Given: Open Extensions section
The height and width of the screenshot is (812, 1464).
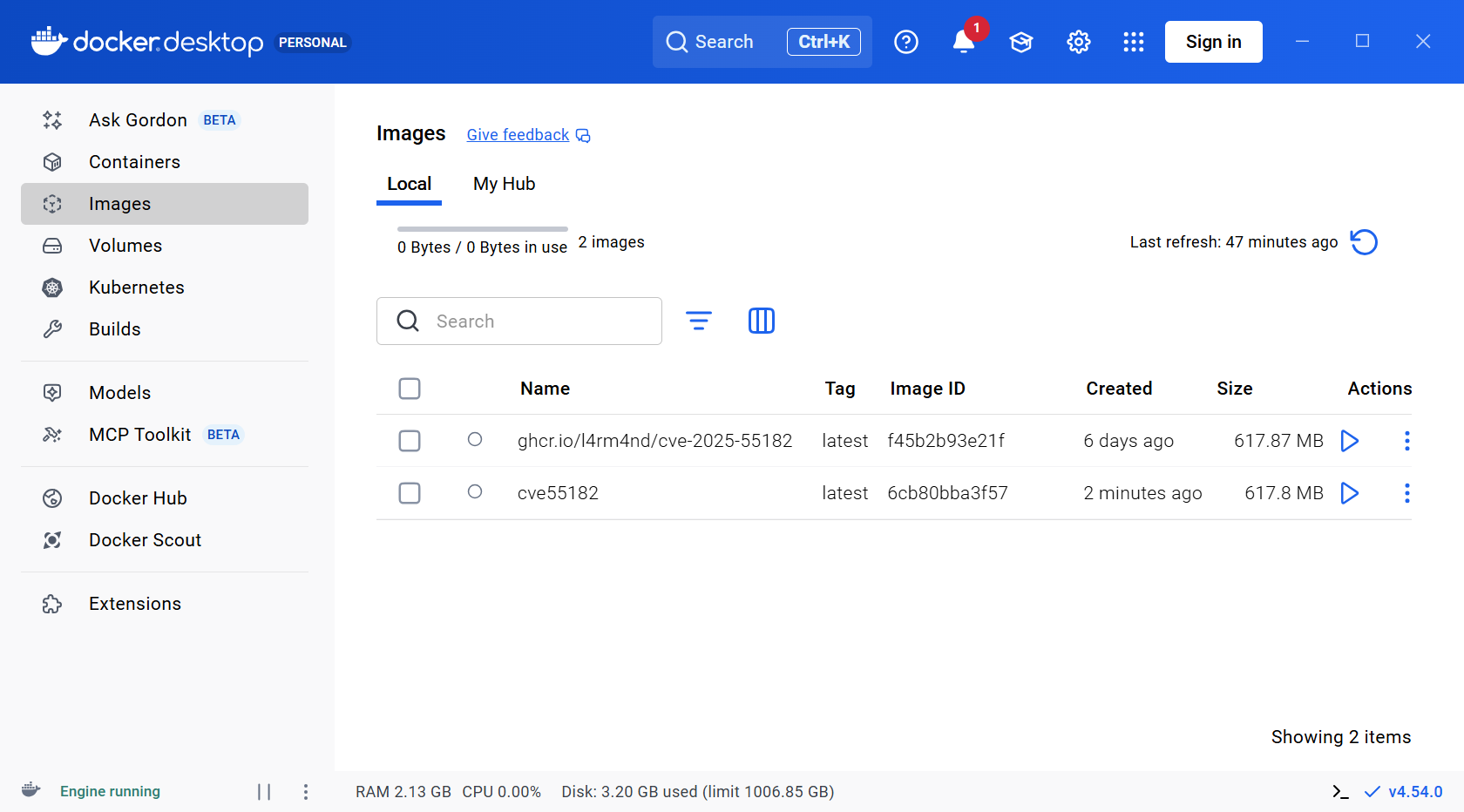Looking at the screenshot, I should pos(165,604).
